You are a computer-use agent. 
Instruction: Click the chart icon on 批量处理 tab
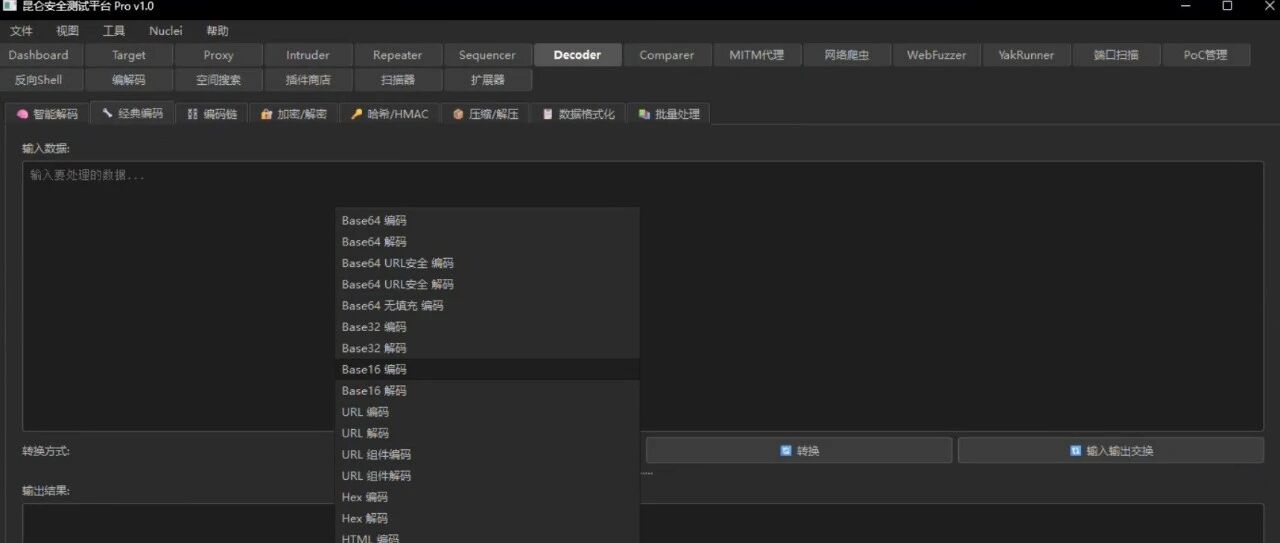(x=644, y=114)
